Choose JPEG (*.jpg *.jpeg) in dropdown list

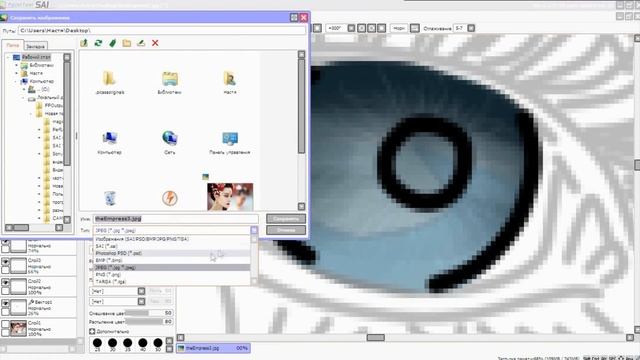coord(172,267)
